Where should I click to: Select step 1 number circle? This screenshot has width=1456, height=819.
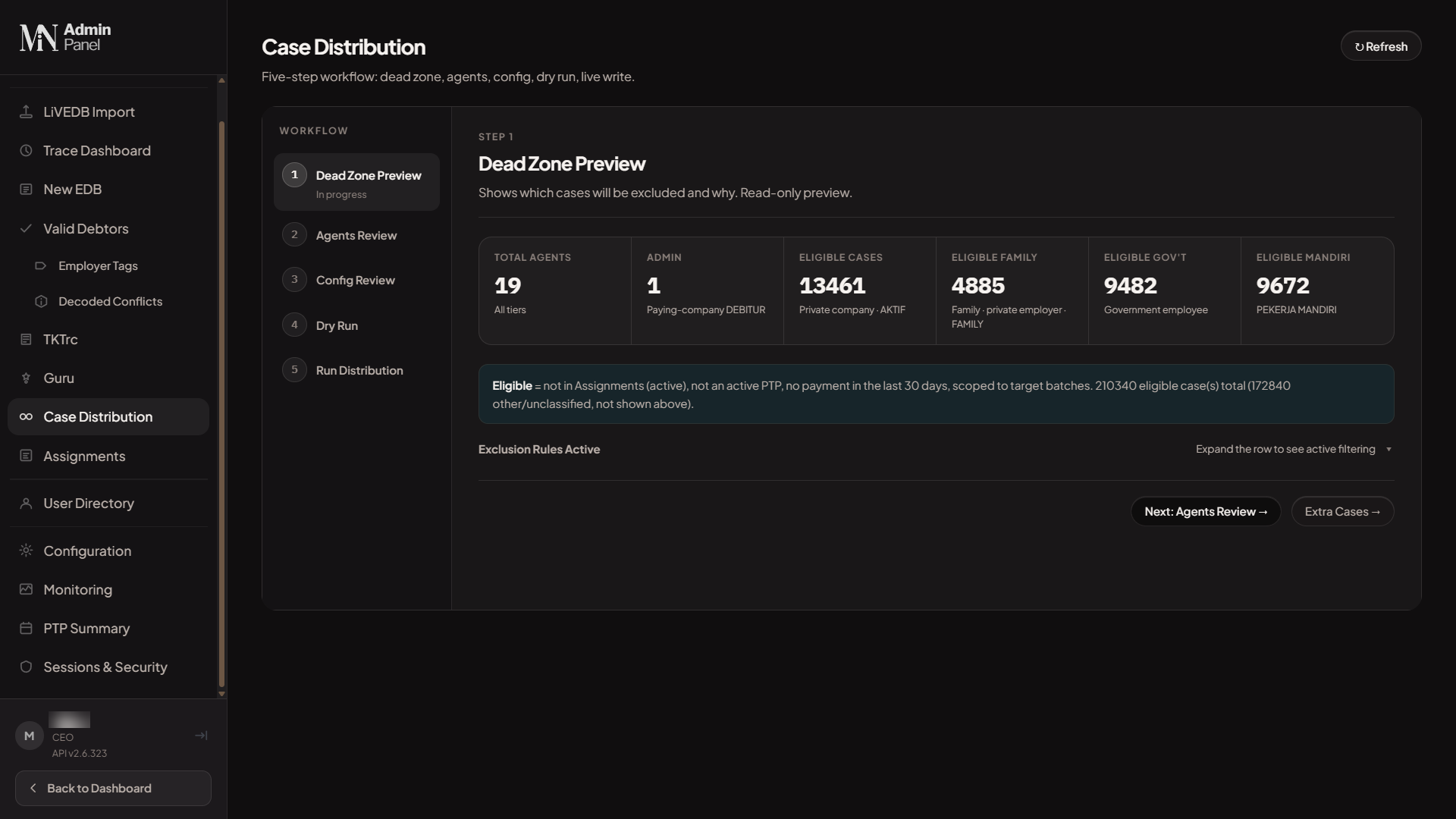coord(294,174)
